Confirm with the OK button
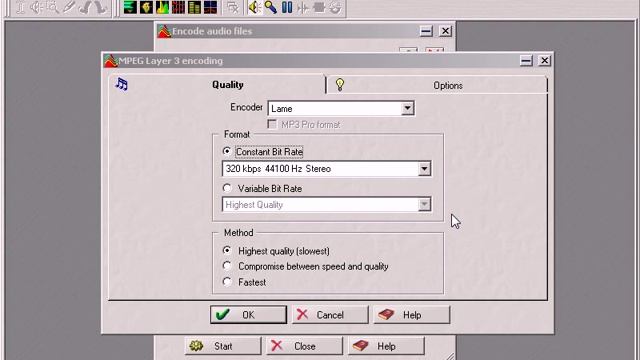Image resolution: width=640 pixels, height=360 pixels. pyautogui.click(x=249, y=315)
